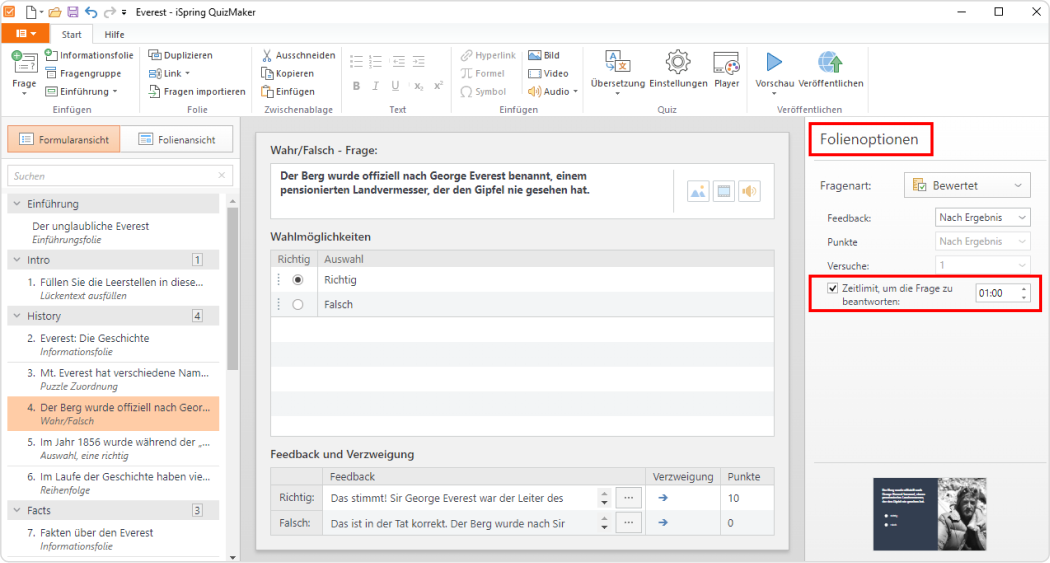The width and height of the screenshot is (1050, 563).
Task: Select Richtig as correct answer
Action: [298, 280]
